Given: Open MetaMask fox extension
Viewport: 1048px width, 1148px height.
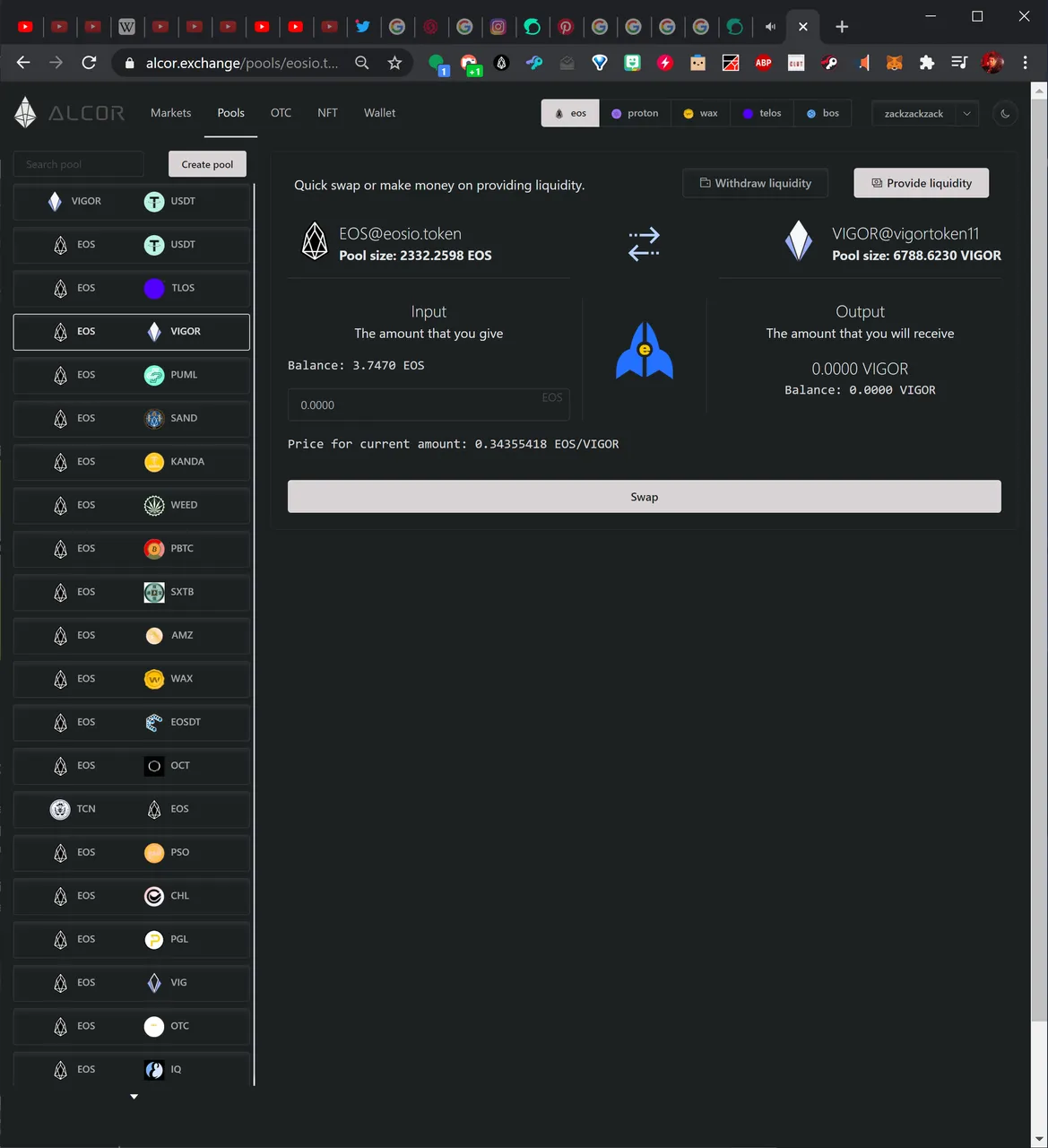Looking at the screenshot, I should coord(894,63).
